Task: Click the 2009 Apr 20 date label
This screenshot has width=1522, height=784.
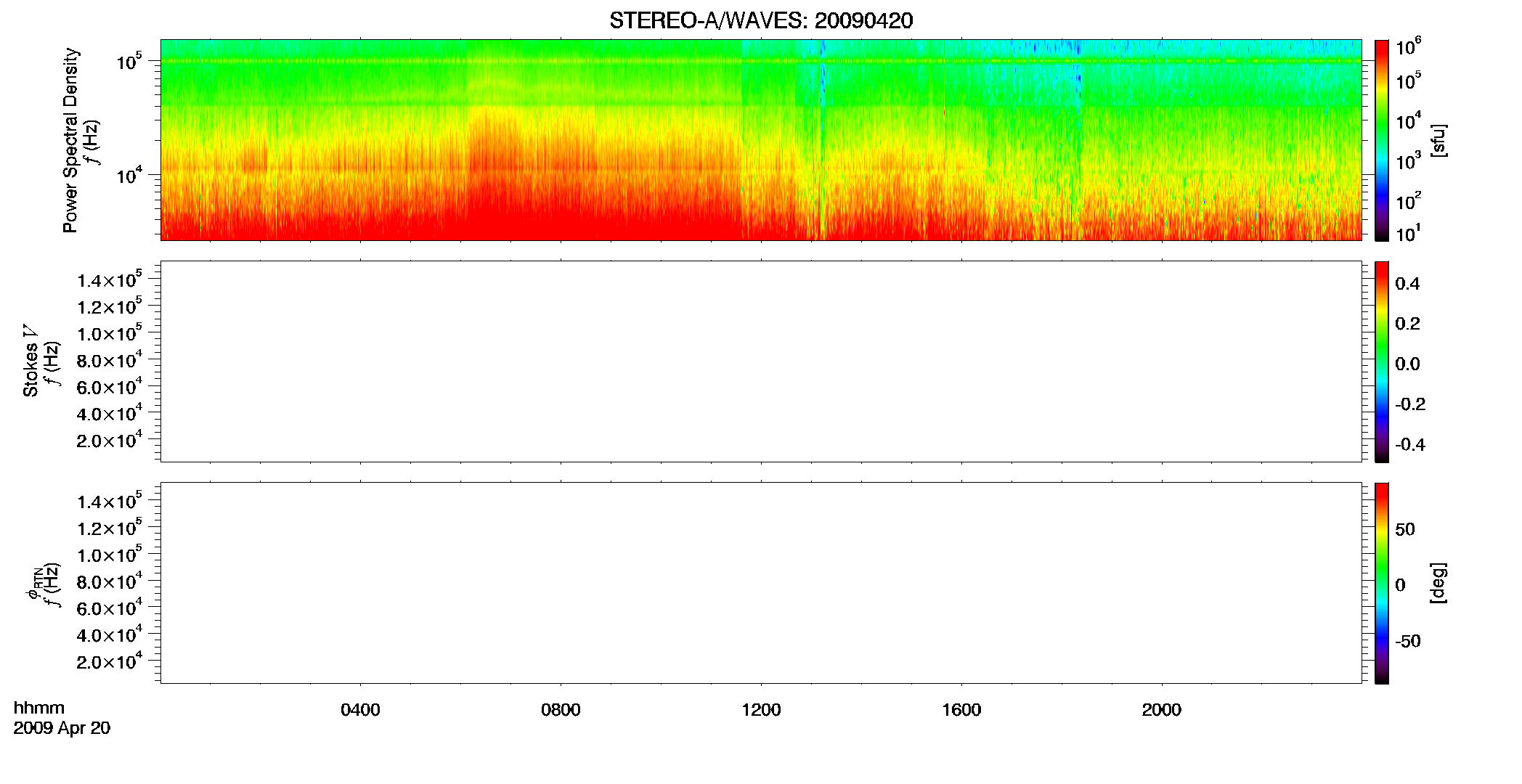Action: [x=62, y=728]
